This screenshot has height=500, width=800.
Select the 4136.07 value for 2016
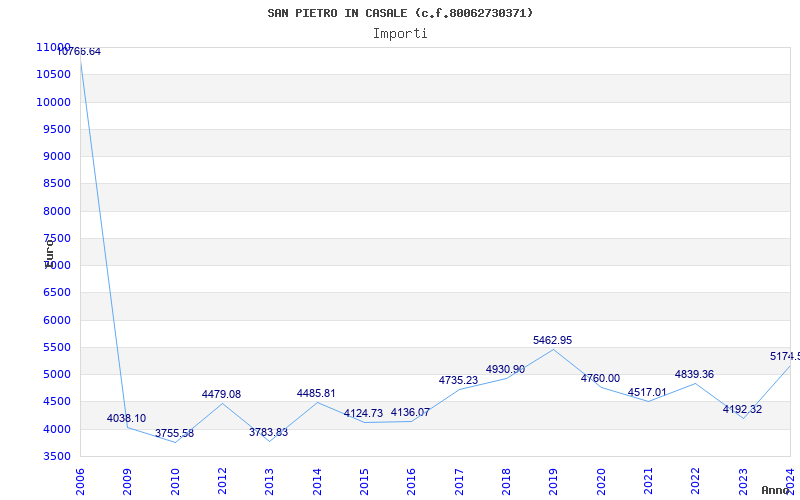pos(410,413)
